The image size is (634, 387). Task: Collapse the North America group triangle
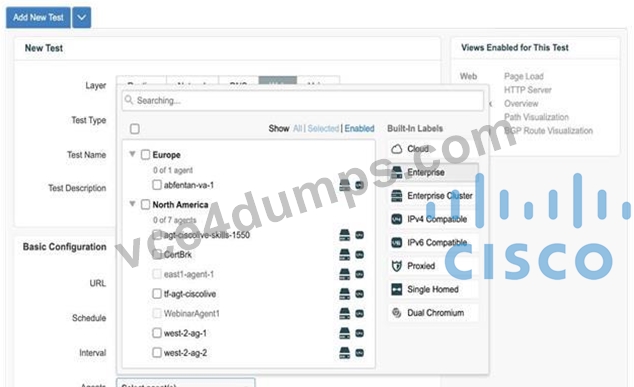tap(132, 204)
